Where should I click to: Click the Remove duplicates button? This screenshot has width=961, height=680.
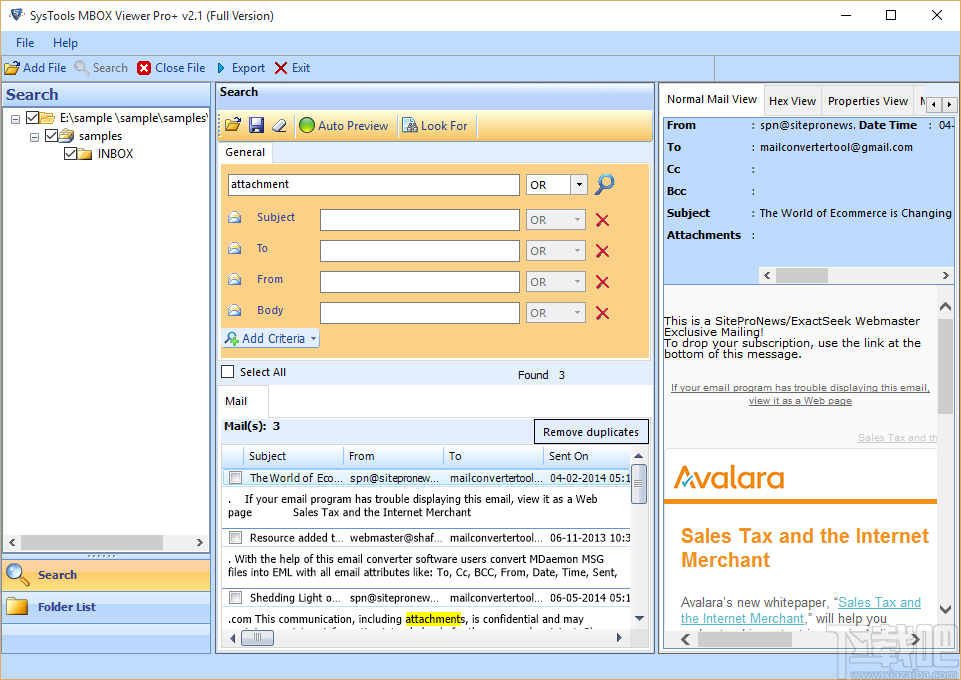591,432
